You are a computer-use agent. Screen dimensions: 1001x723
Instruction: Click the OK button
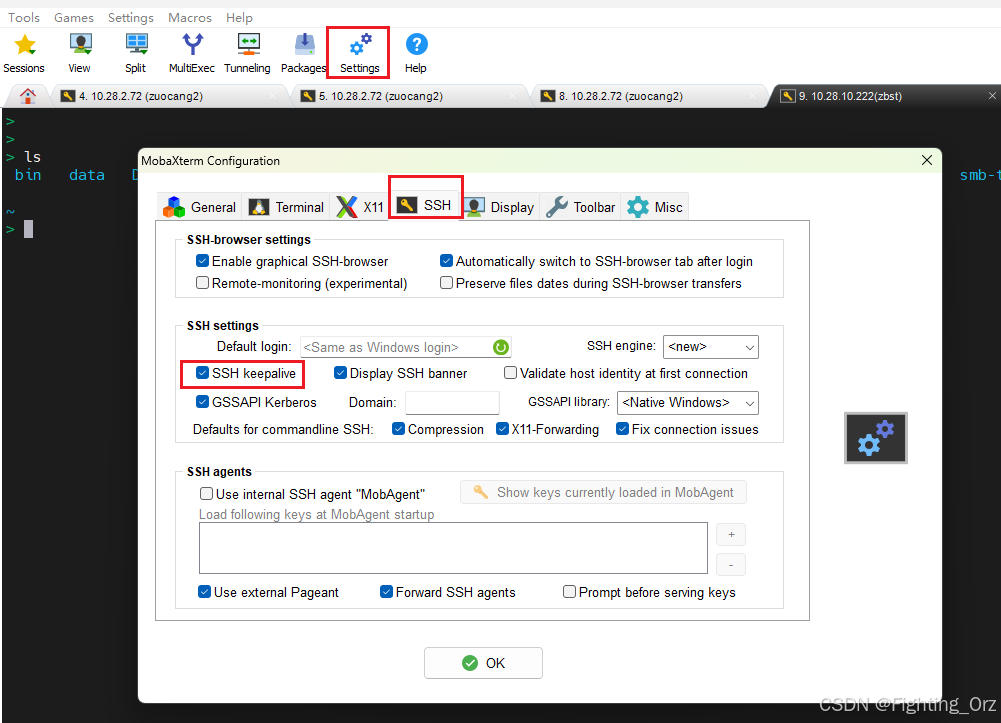483,662
